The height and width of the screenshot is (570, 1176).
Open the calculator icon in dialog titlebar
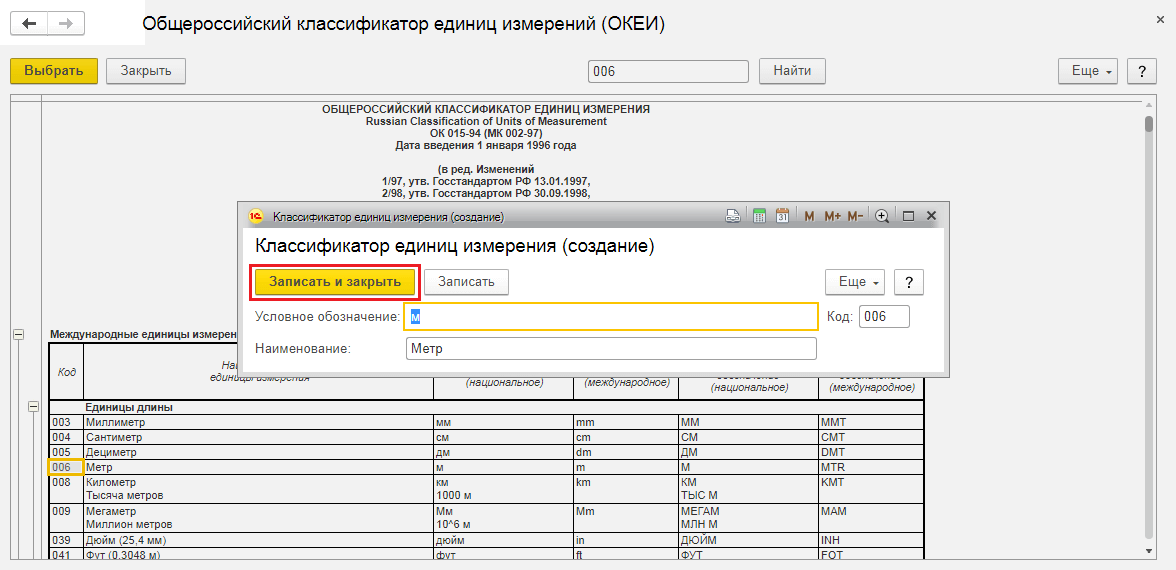758,216
